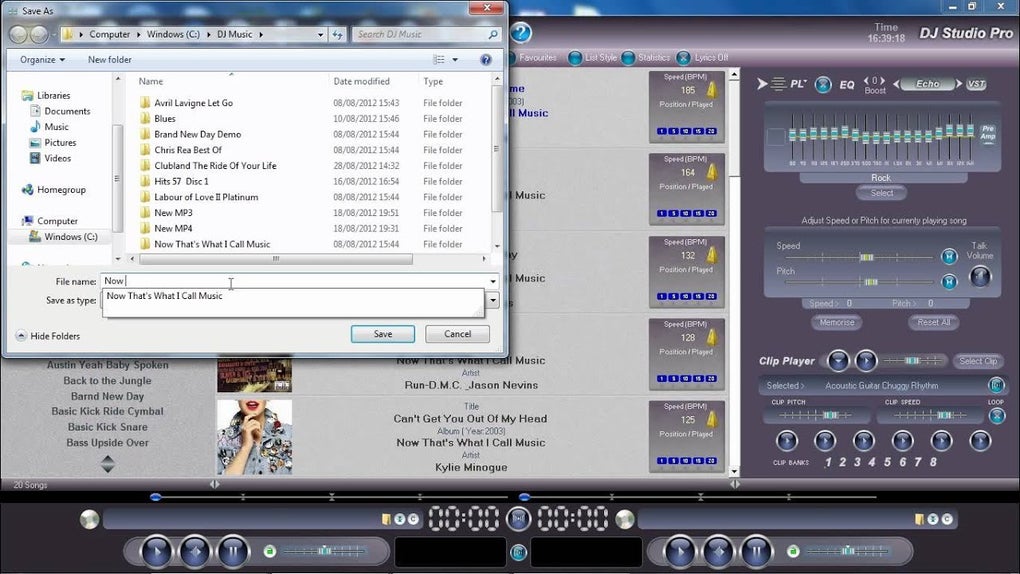1020x574 pixels.
Task: Click the crossfader center button between timers
Action: pos(518,519)
